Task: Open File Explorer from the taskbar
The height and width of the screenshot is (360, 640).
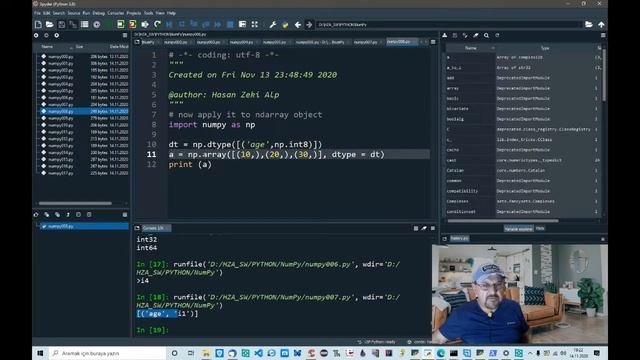Action: (206, 353)
